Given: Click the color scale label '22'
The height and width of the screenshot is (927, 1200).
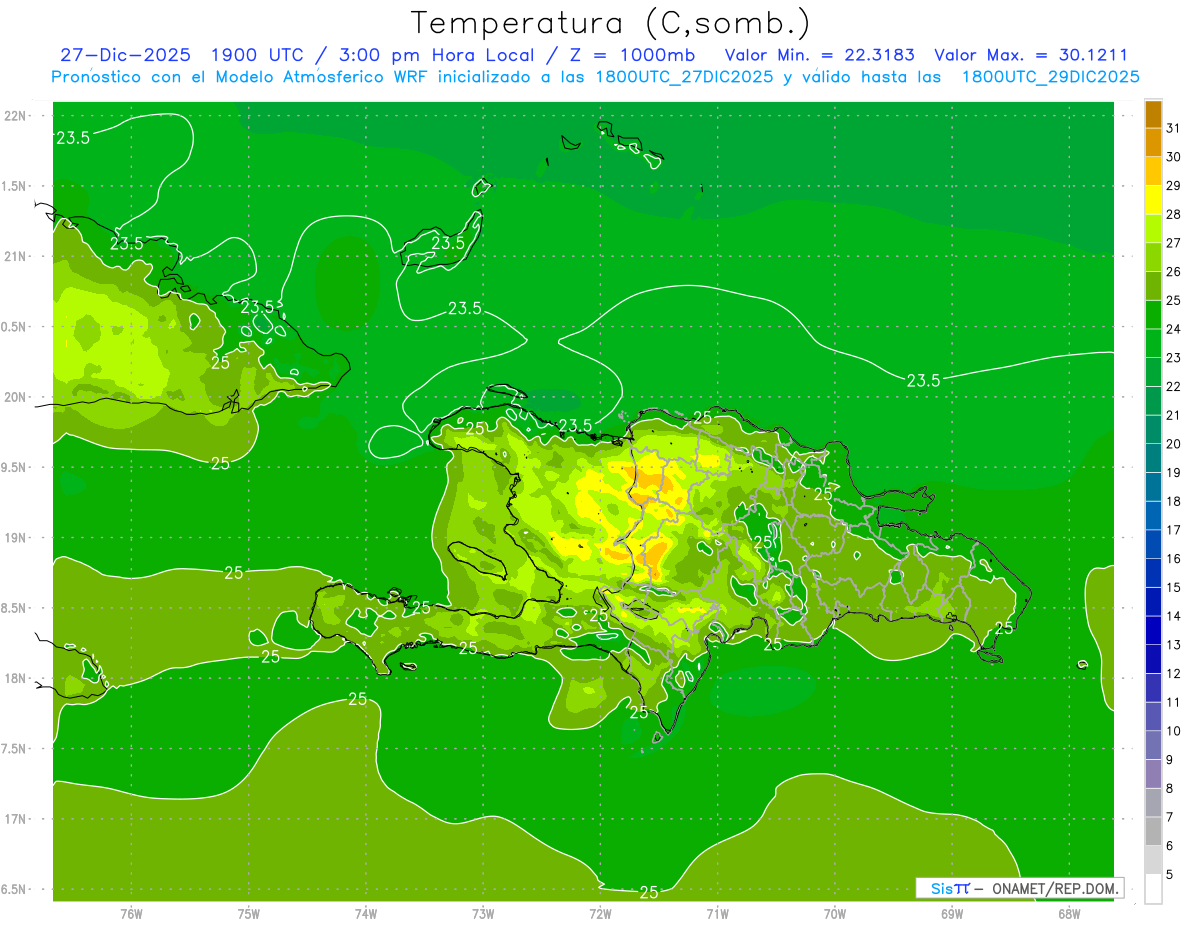Looking at the screenshot, I should pyautogui.click(x=1173, y=386).
